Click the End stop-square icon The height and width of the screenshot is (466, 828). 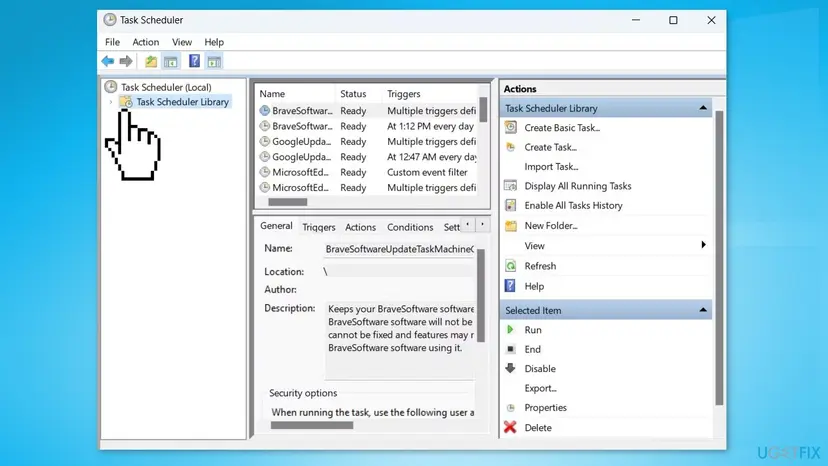pyautogui.click(x=511, y=349)
